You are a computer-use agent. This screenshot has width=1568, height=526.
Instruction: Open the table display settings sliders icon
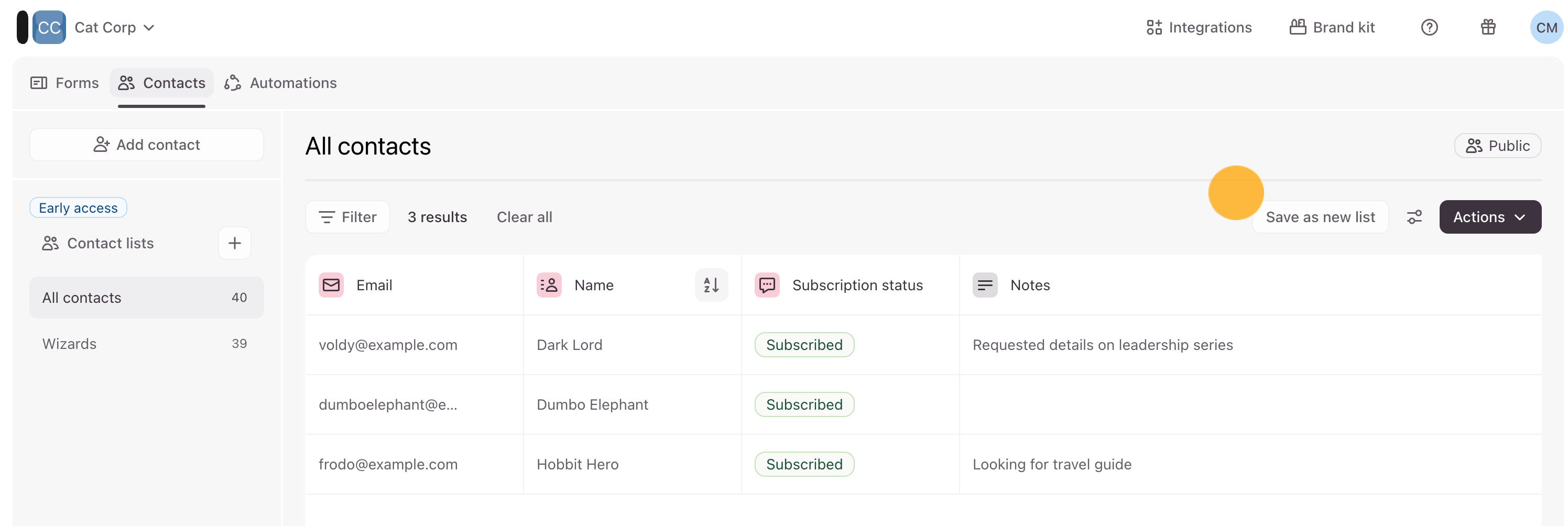point(1414,217)
